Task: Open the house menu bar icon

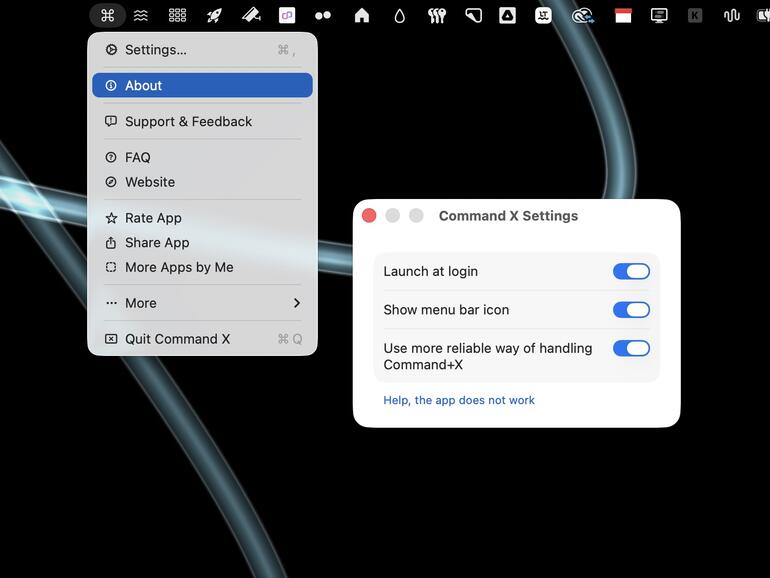Action: pos(362,16)
